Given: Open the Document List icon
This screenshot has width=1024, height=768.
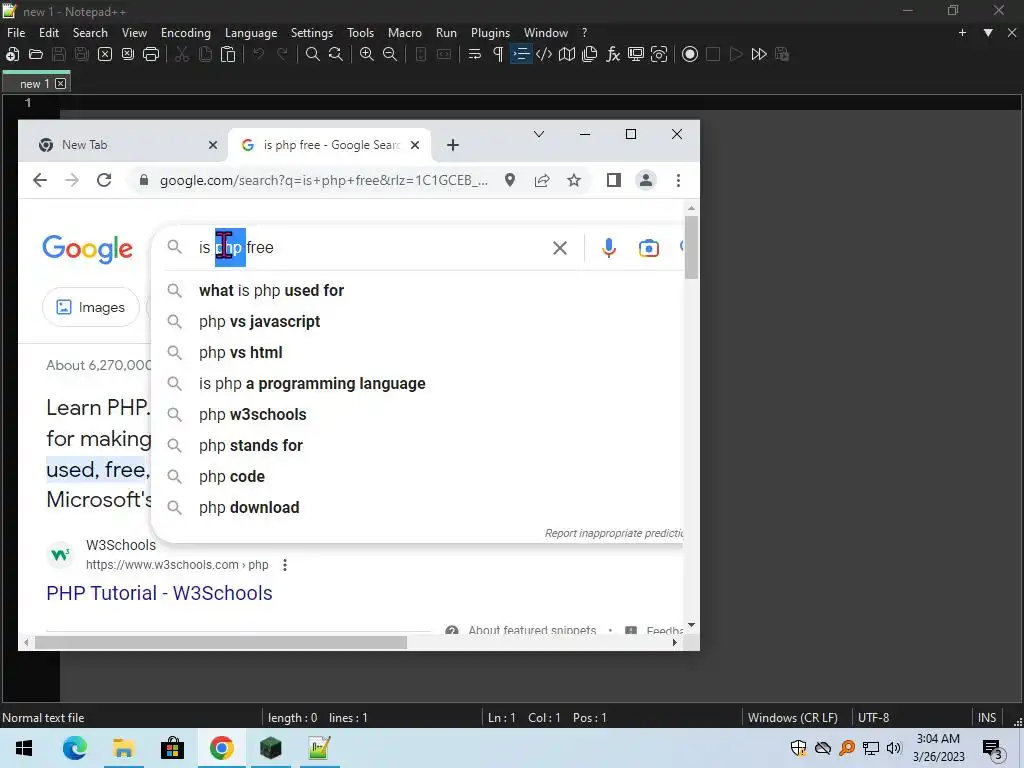Looking at the screenshot, I should [x=590, y=54].
